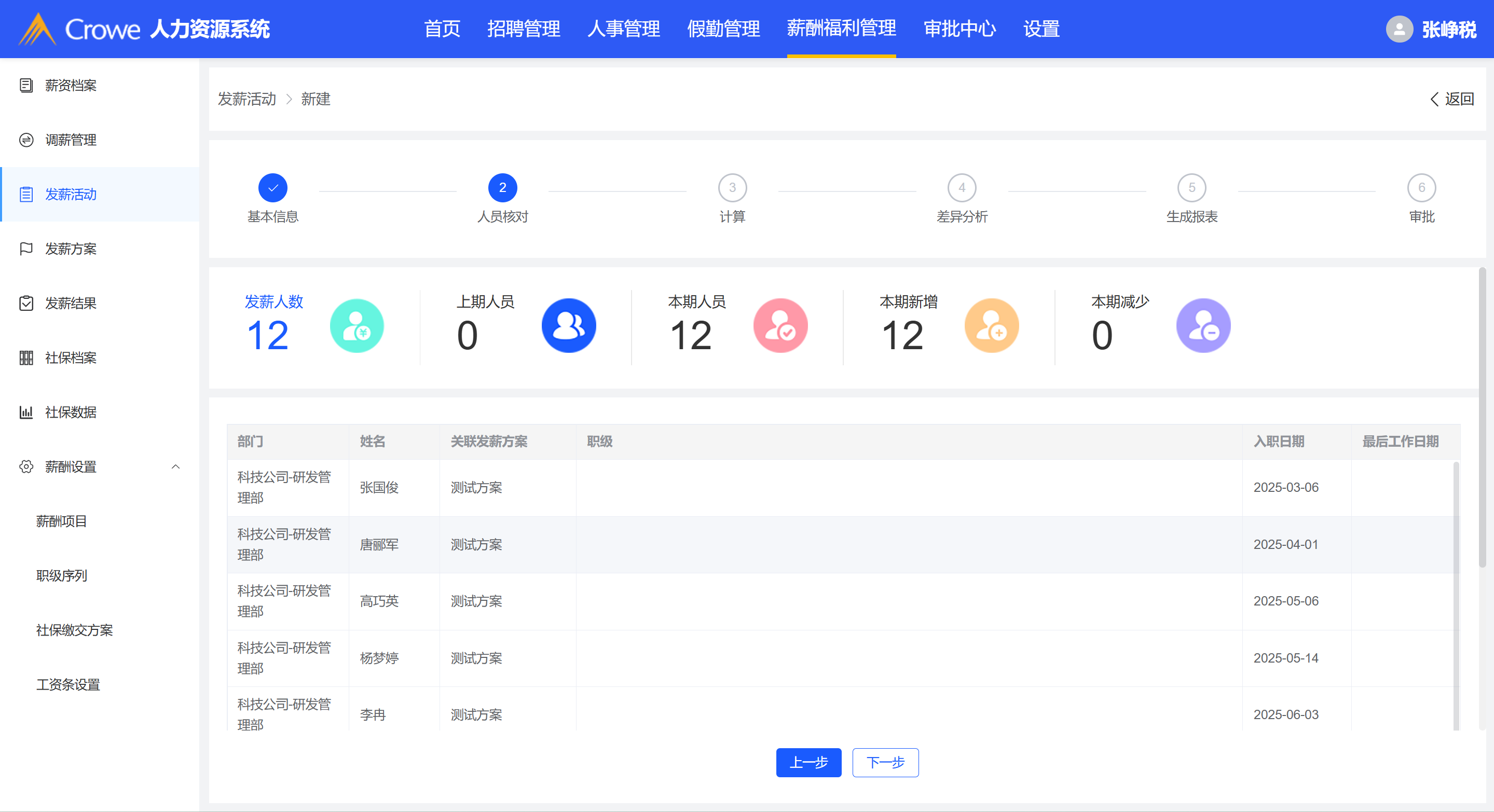Click the 发薪结果 clipboard icon
The width and height of the screenshot is (1494, 812).
(26, 304)
